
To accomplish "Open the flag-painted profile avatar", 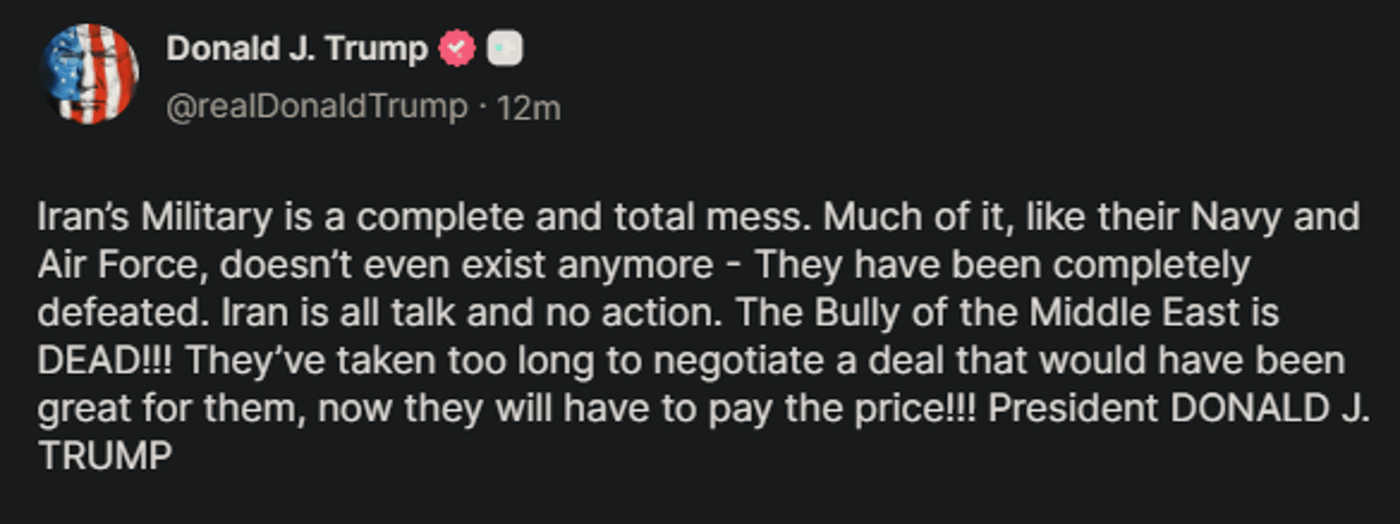I will click(x=90, y=74).
